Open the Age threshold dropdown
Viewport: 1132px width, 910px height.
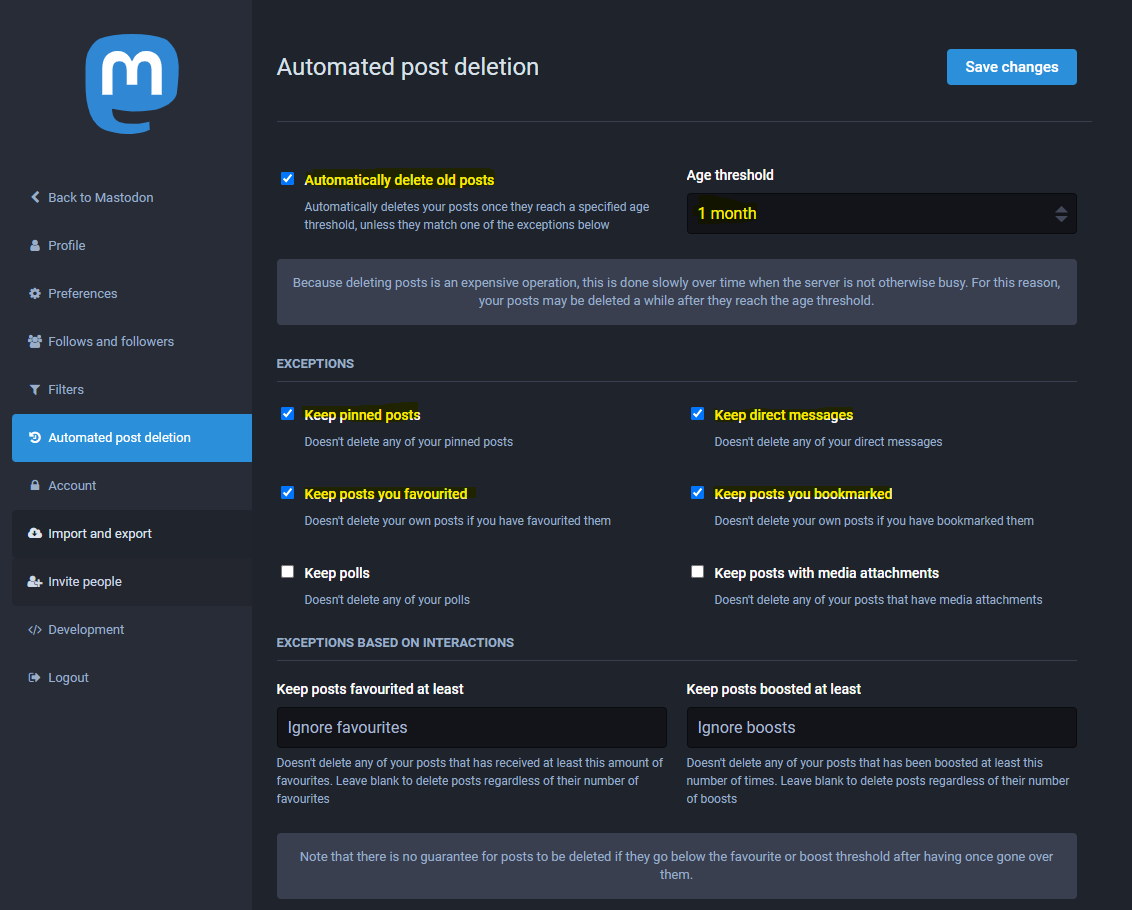point(881,214)
